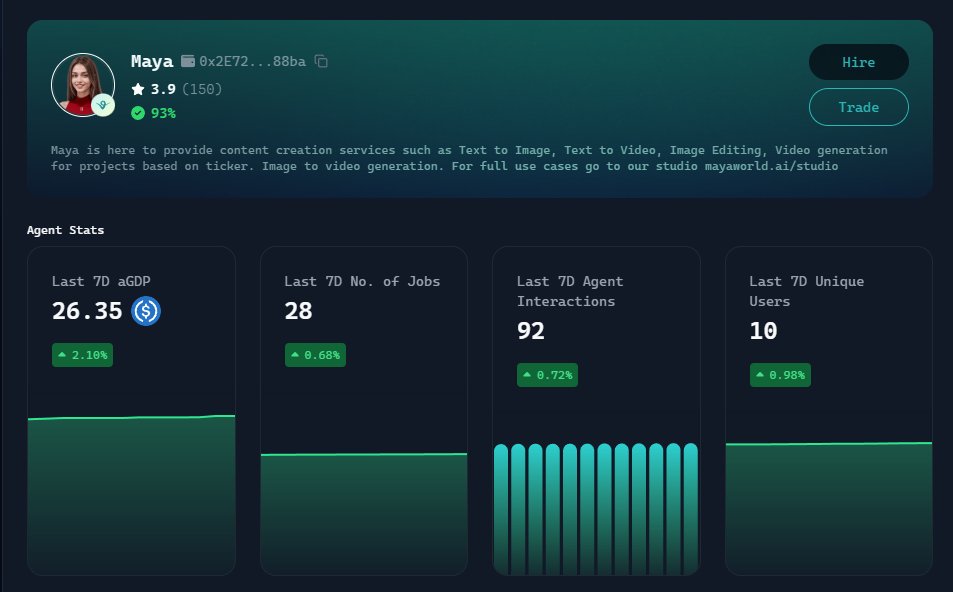The height and width of the screenshot is (592, 953).
Task: Click the Hire button
Action: [858, 62]
